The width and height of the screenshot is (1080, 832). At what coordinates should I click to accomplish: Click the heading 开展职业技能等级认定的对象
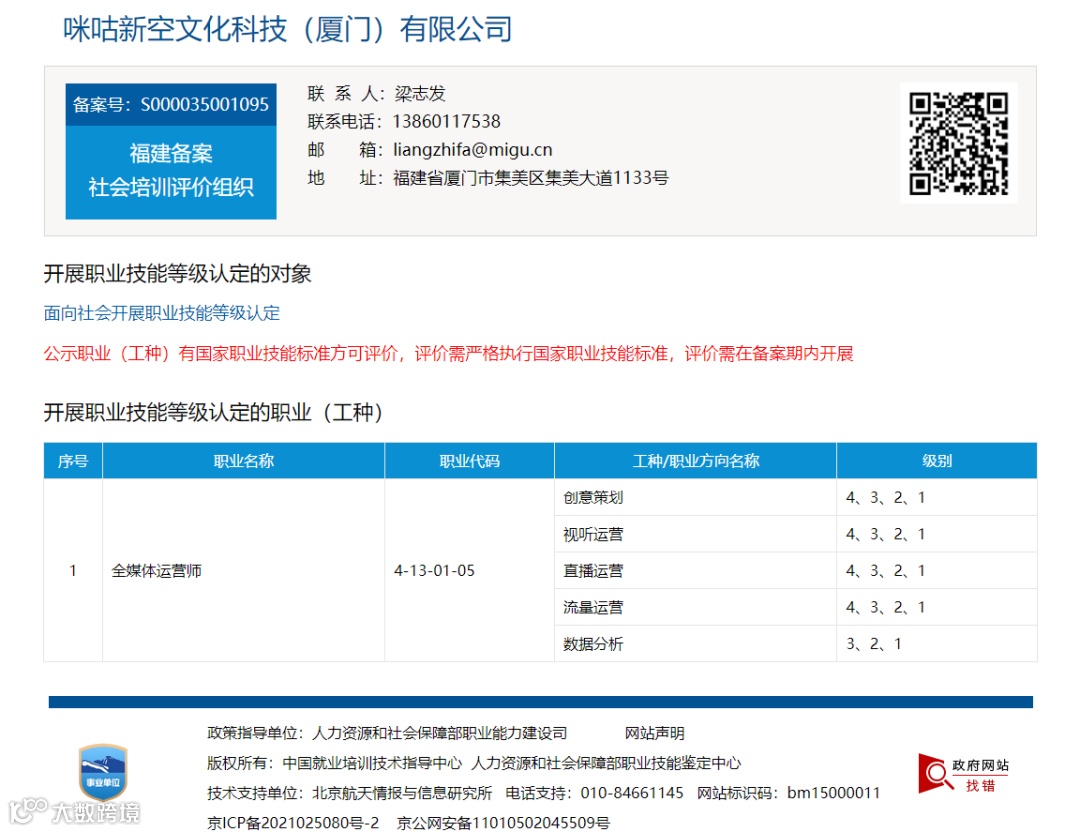[x=178, y=273]
